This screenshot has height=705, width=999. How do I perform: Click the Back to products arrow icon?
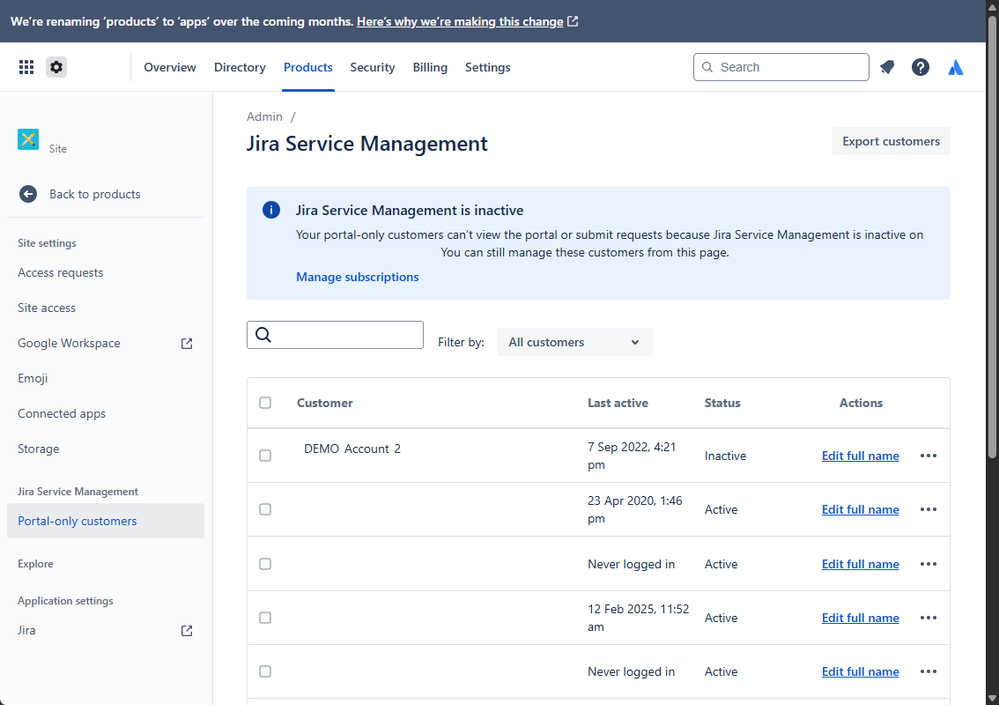coord(28,194)
